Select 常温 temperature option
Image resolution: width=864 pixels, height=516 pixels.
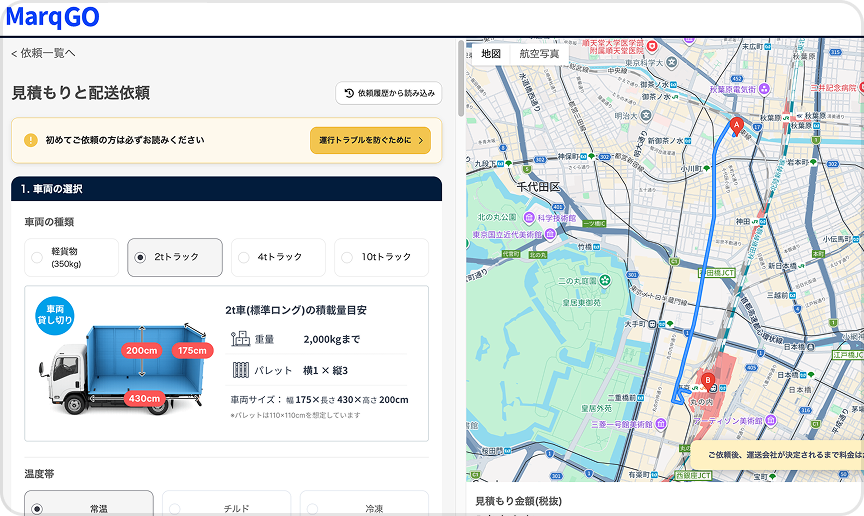[x=89, y=503]
